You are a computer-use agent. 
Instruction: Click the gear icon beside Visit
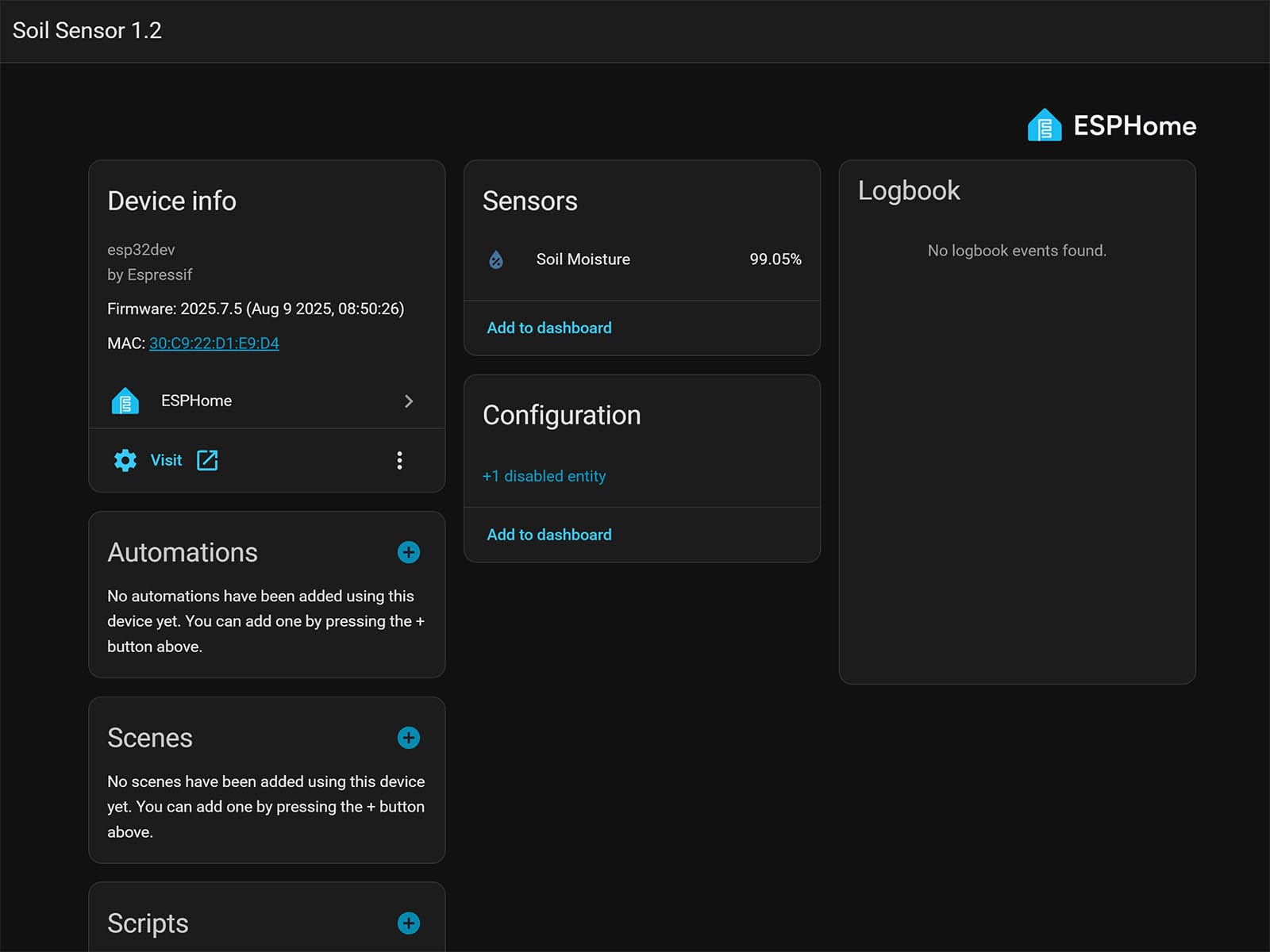coord(125,460)
